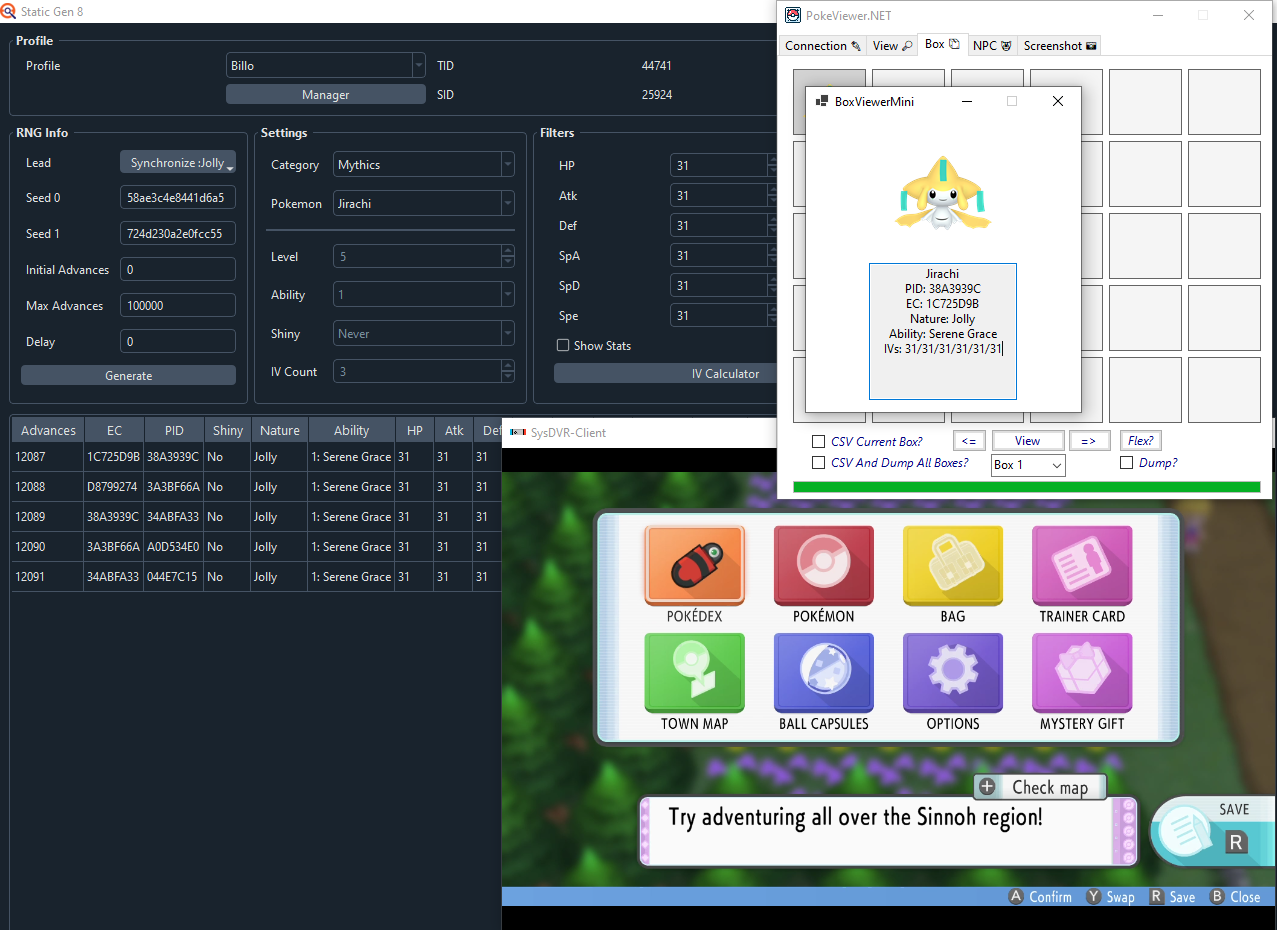
Task: Expand the Category dropdown showing Mythics
Action: click(x=424, y=165)
